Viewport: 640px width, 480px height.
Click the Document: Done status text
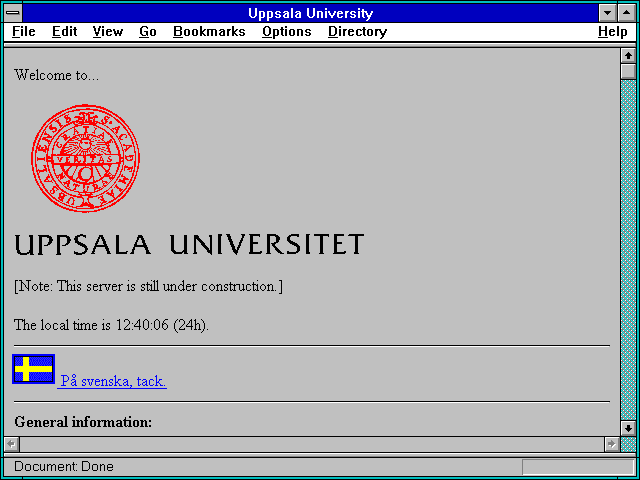(64, 467)
